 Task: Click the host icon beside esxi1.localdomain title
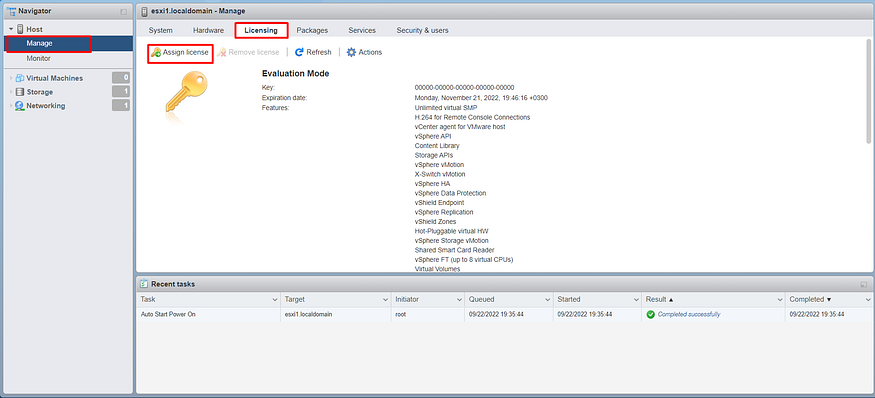(144, 11)
